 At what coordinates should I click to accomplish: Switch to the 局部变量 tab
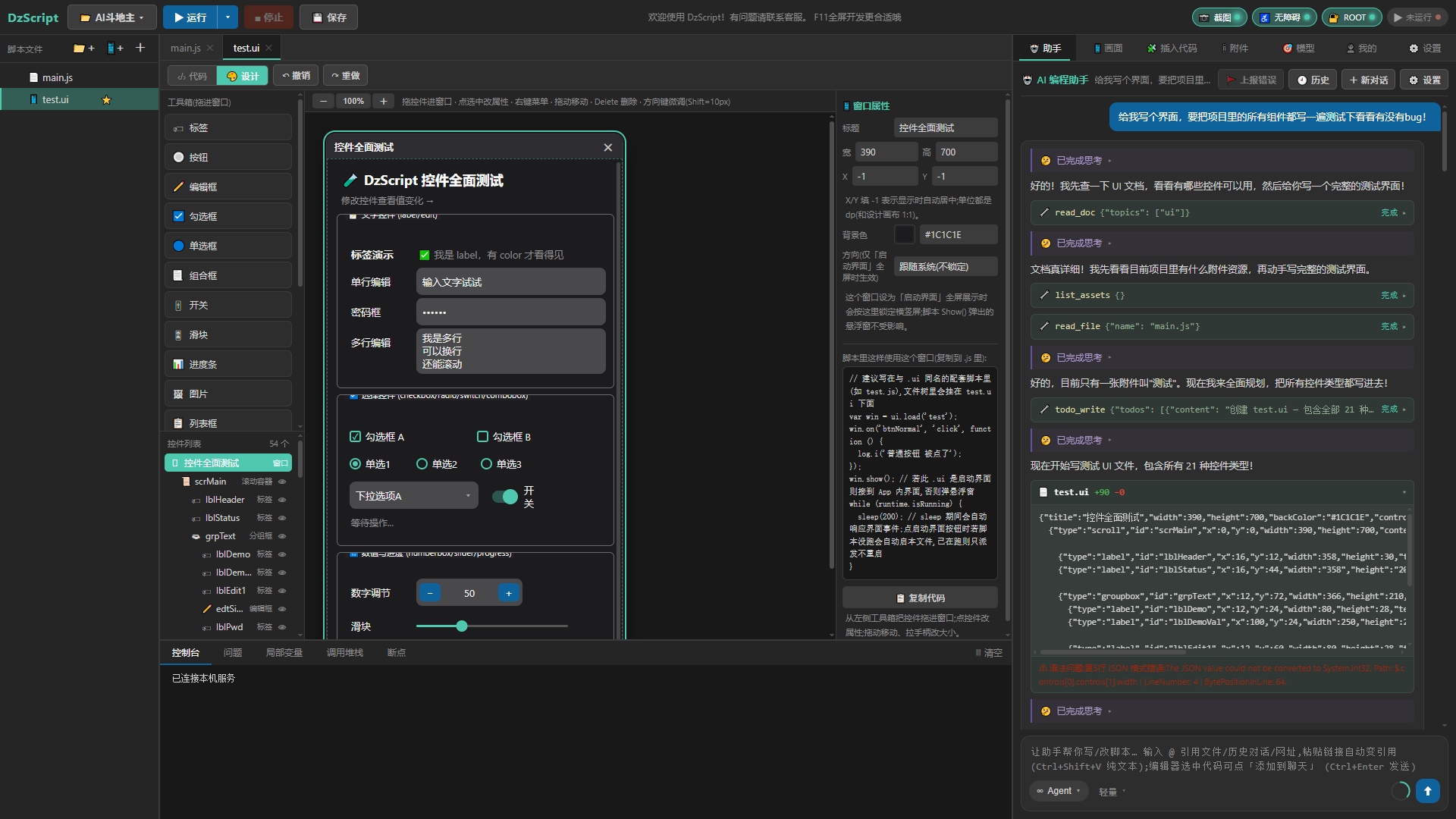point(284,652)
